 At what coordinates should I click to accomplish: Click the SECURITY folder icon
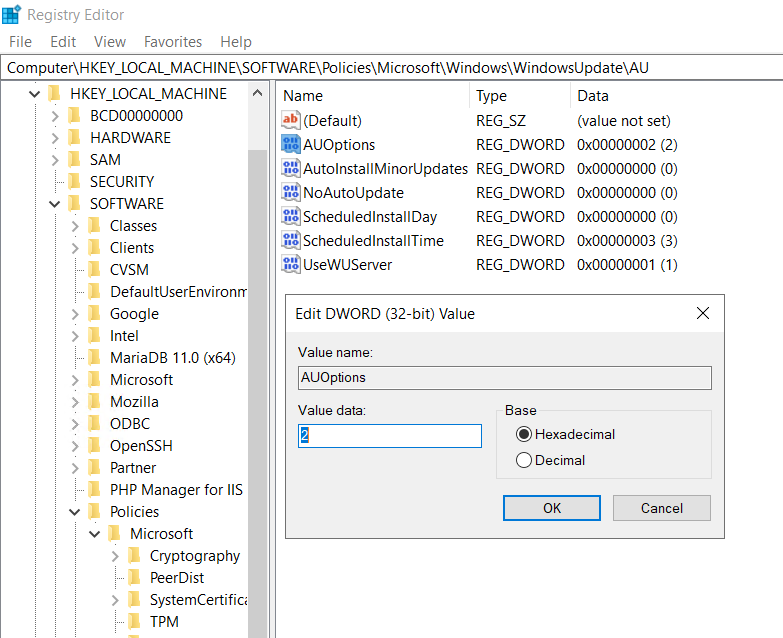point(74,181)
